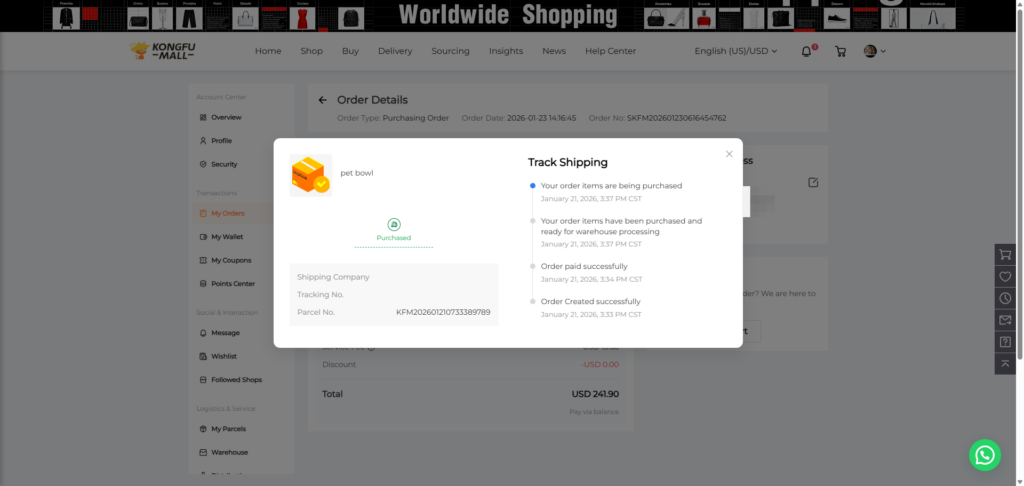Click the back-to-top arrow icon

[x=1005, y=363]
